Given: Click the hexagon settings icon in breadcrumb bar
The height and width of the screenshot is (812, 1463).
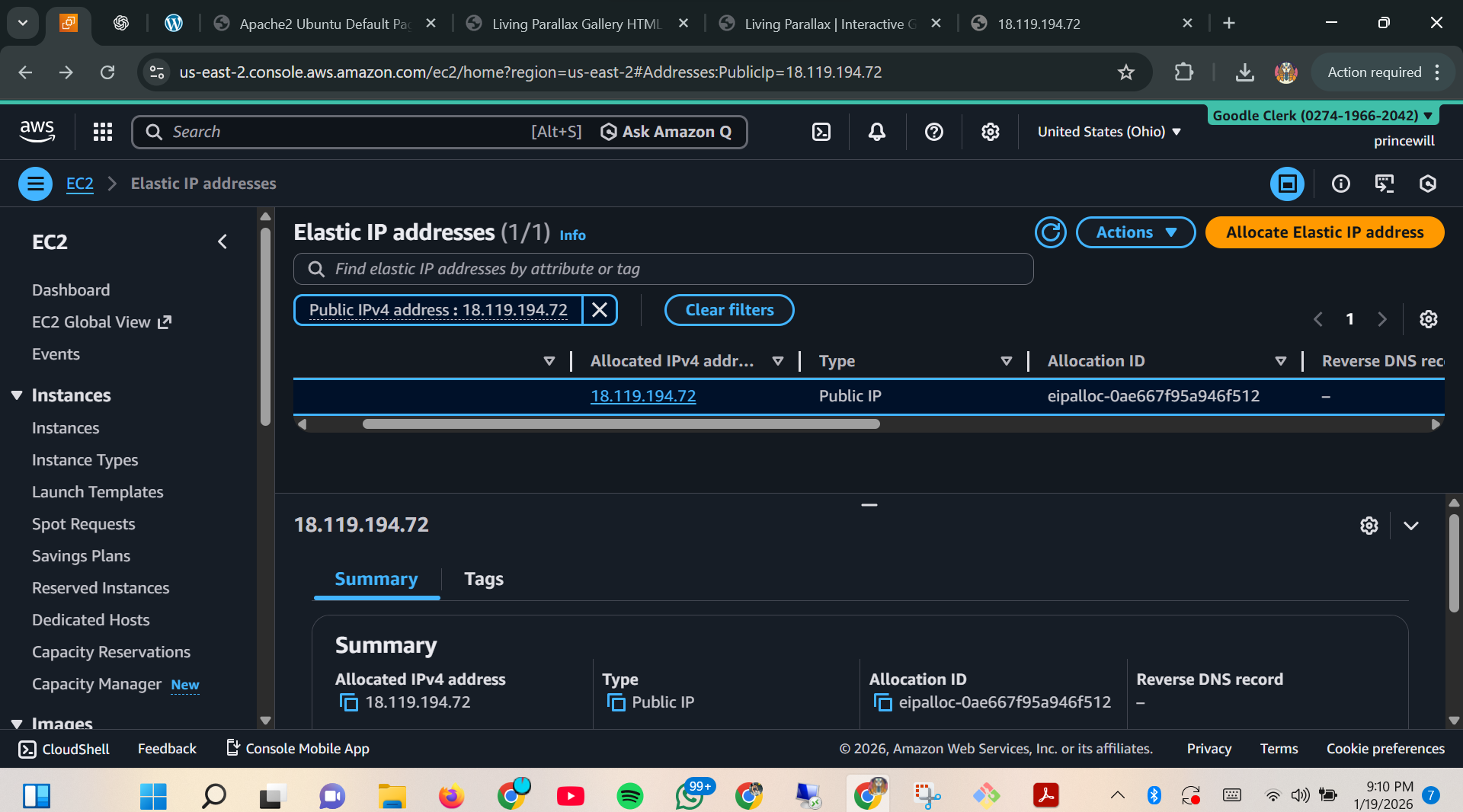Looking at the screenshot, I should (x=1427, y=184).
